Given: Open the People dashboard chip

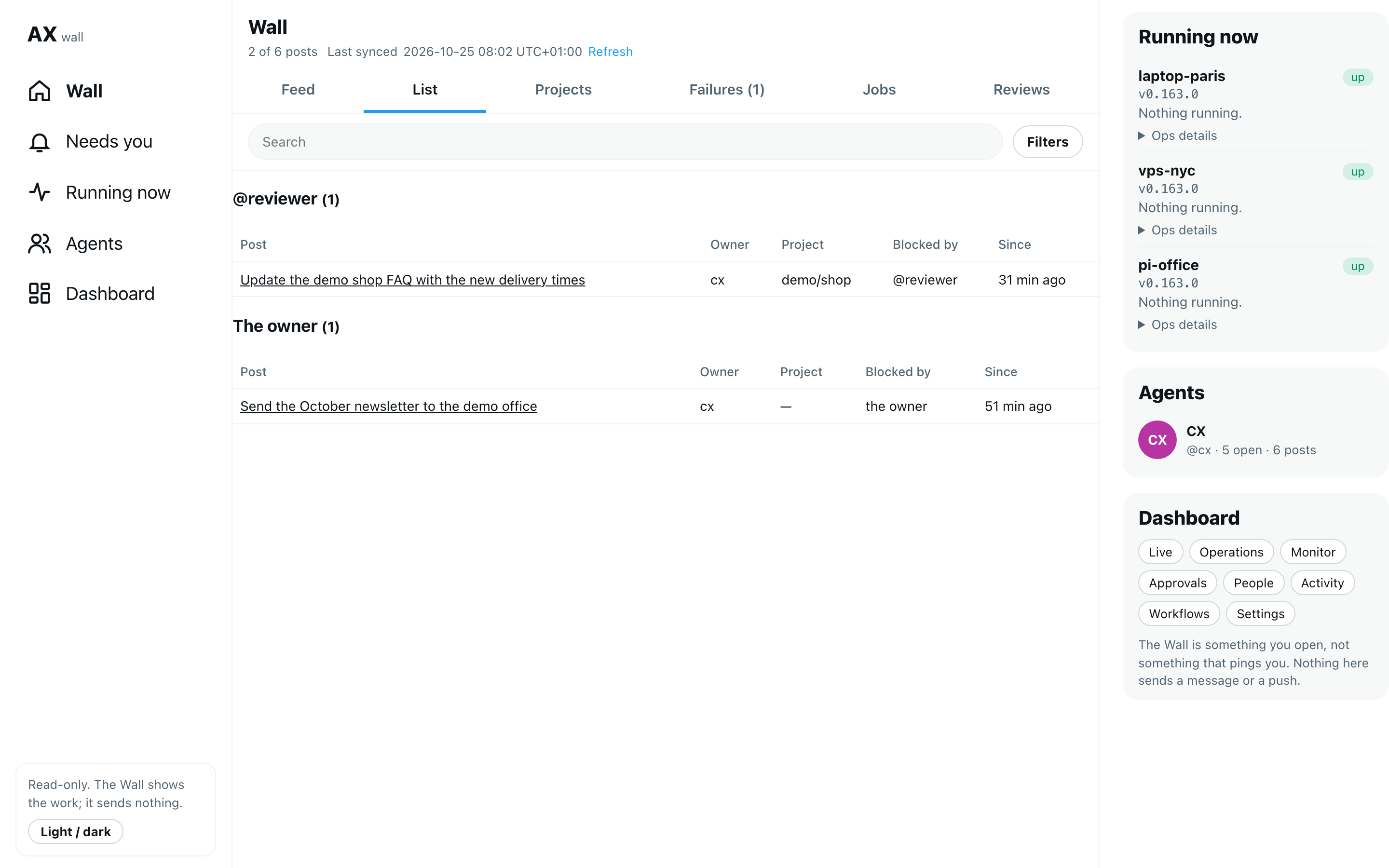Looking at the screenshot, I should tap(1253, 583).
